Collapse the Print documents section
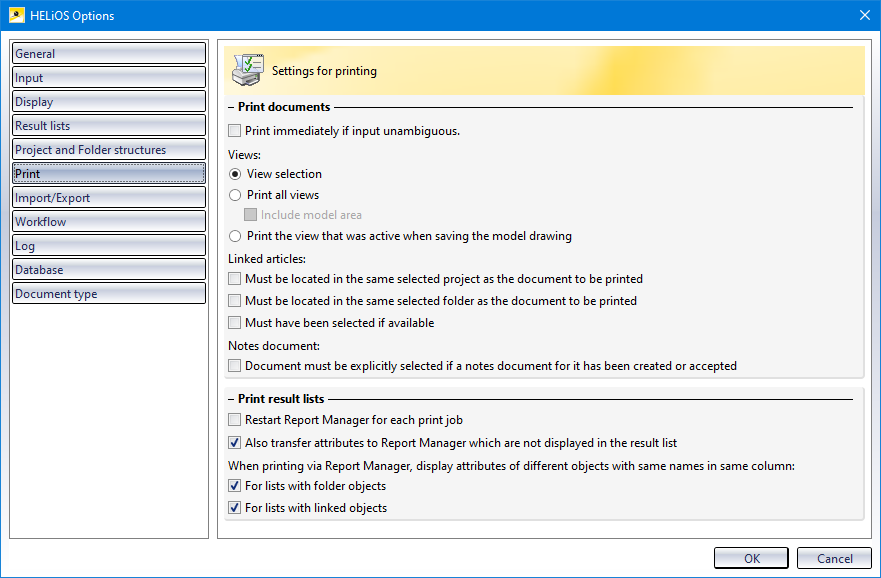Screen dimensions: 881x578 231,107
